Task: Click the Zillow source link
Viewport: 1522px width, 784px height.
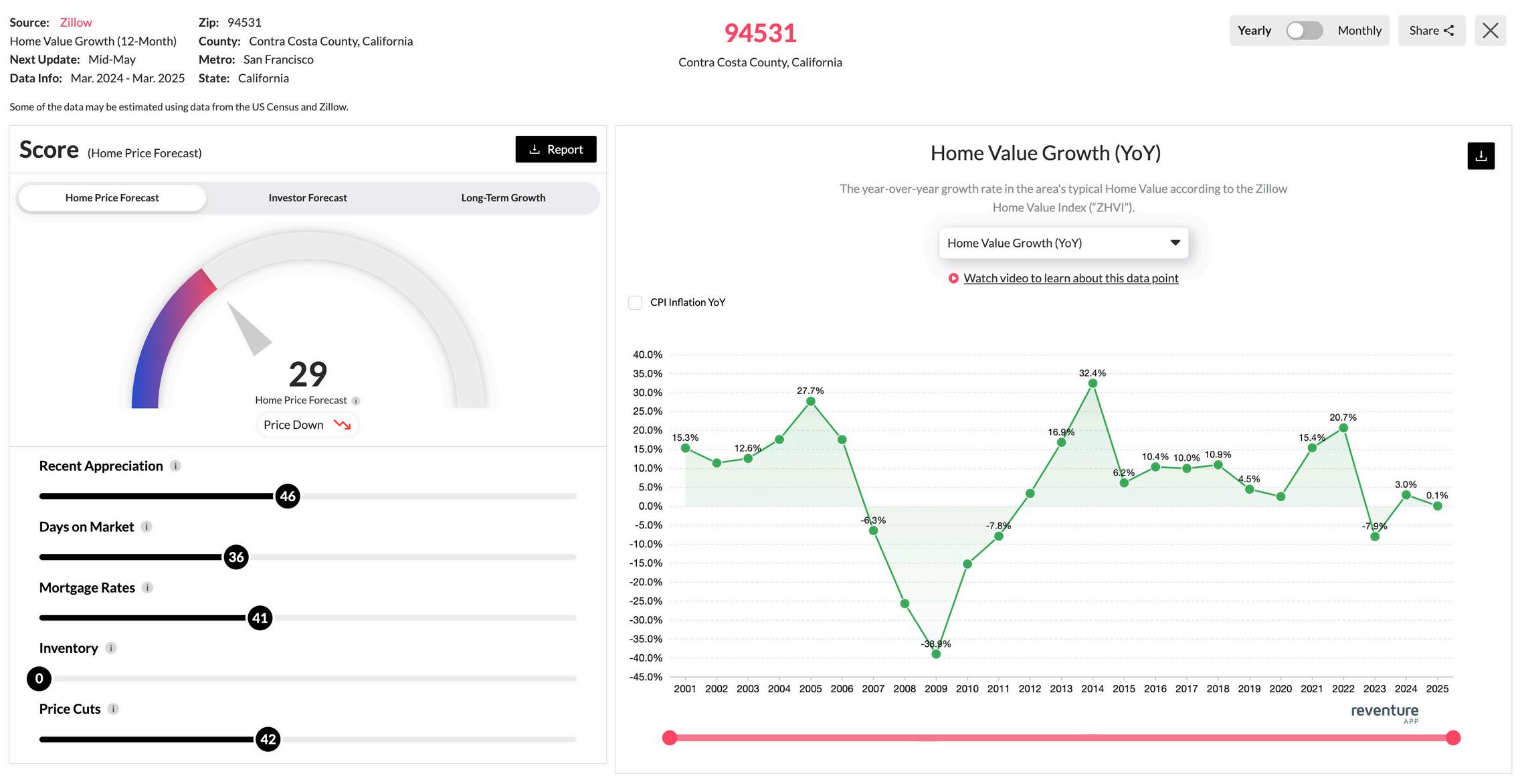Action: 76,23
